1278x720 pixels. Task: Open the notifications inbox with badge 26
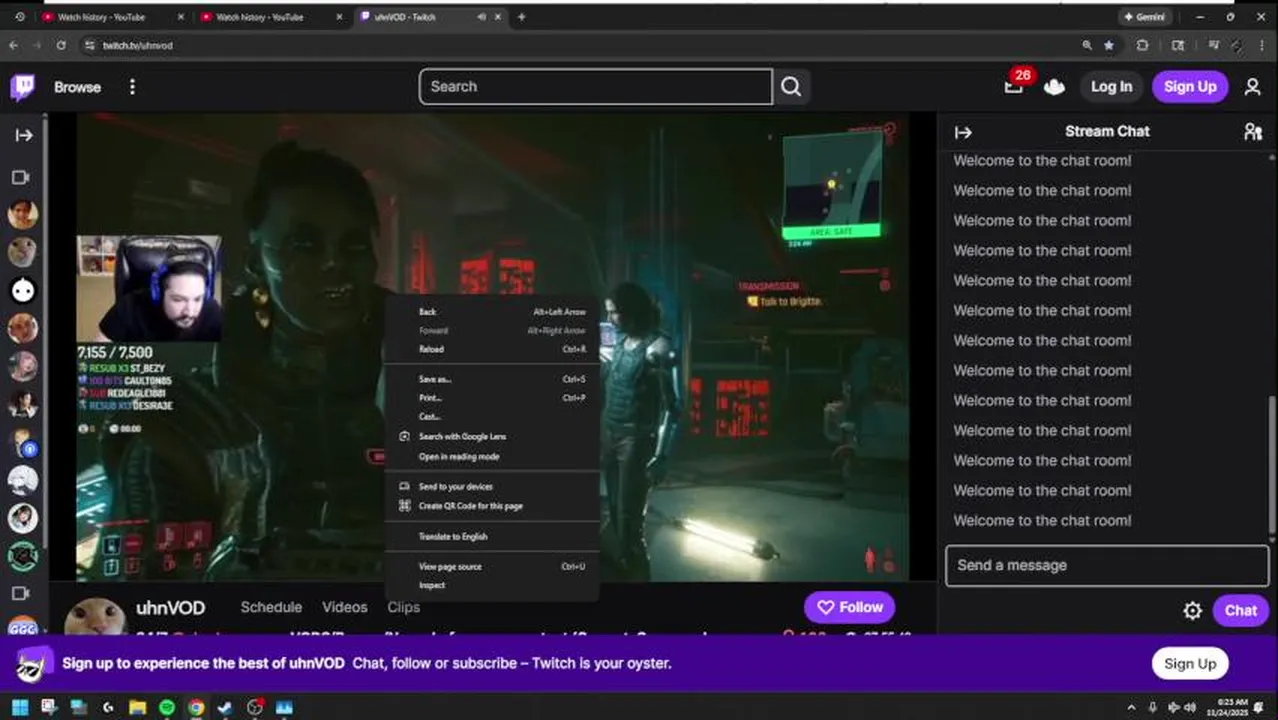(1014, 87)
